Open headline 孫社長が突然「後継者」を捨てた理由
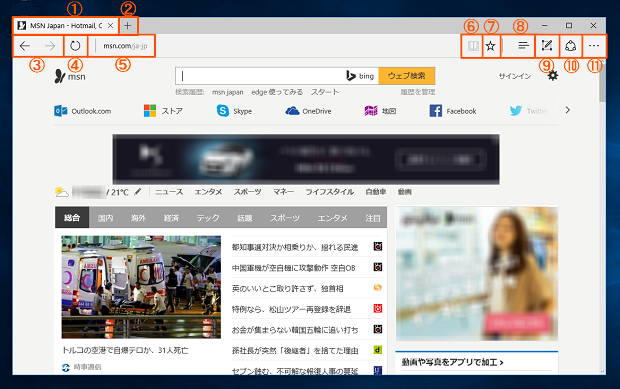This screenshot has height=389, width=620. pos(295,350)
